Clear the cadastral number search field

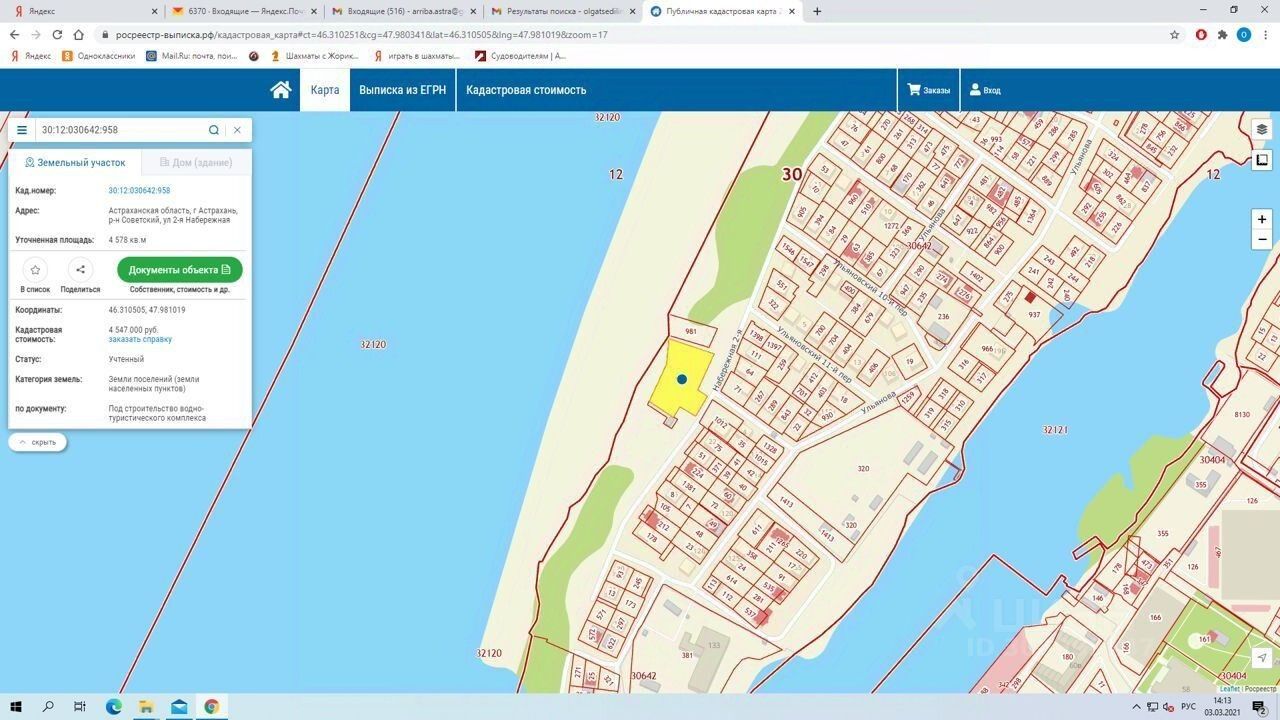coord(237,130)
